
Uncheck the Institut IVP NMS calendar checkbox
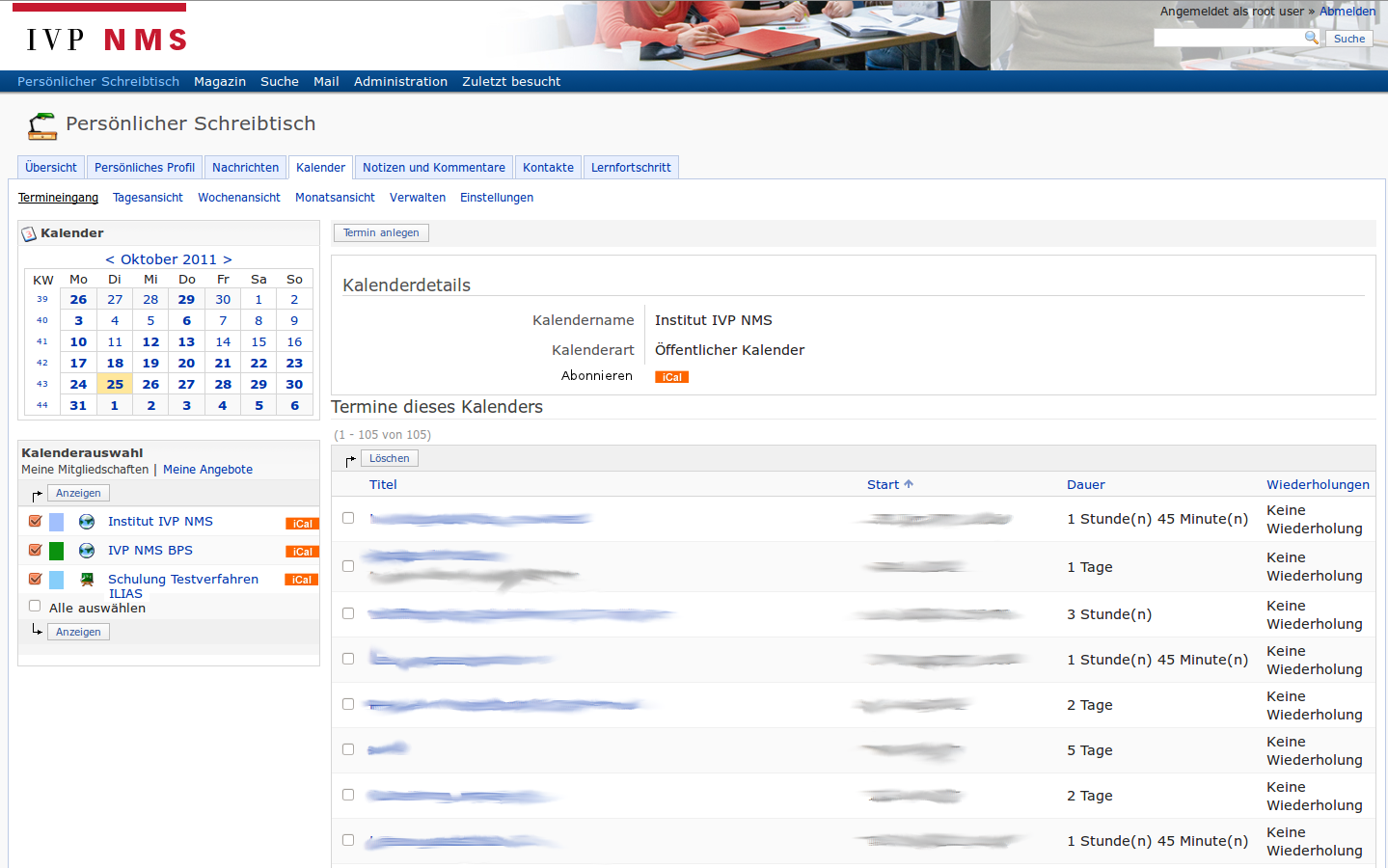36,521
